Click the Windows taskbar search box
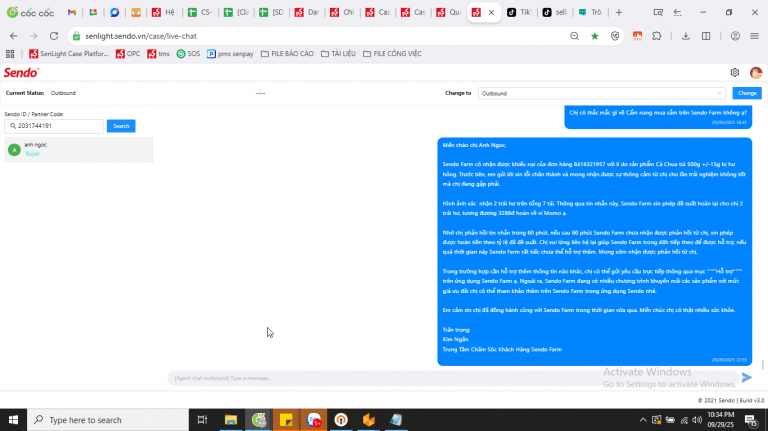This screenshot has width=768, height=431. click(x=108, y=420)
